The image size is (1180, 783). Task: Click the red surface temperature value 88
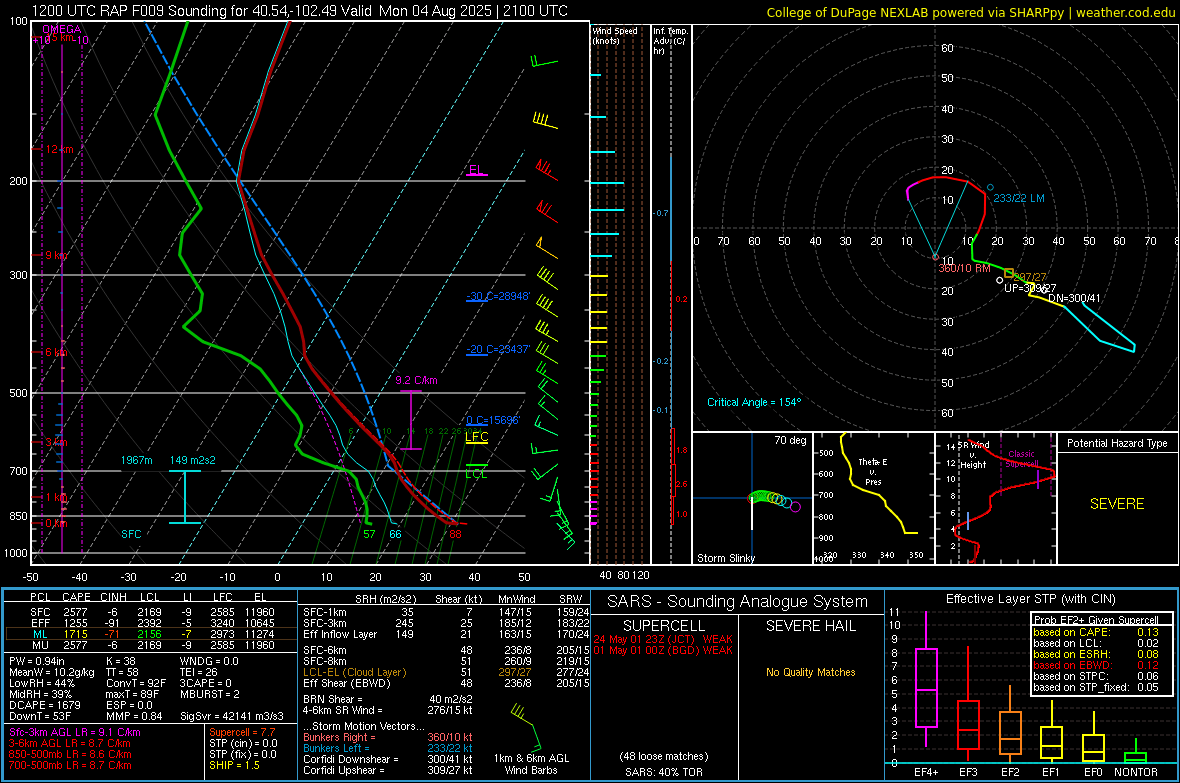[x=455, y=534]
